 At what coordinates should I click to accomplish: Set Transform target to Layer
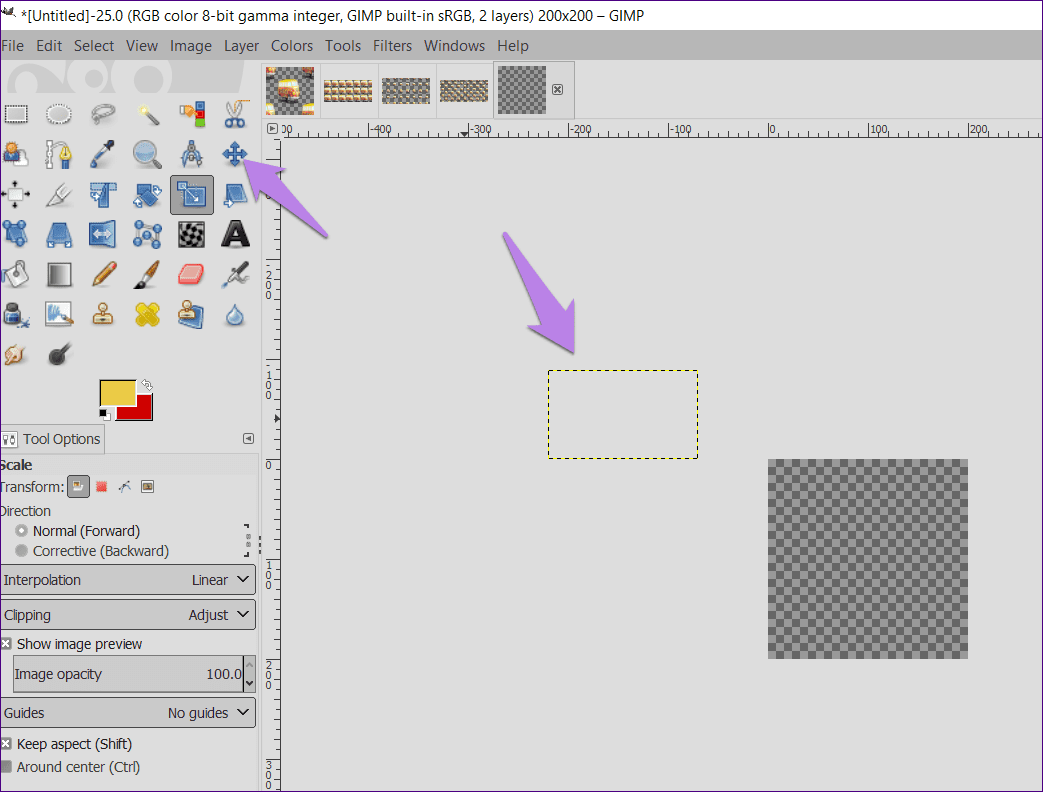point(78,487)
